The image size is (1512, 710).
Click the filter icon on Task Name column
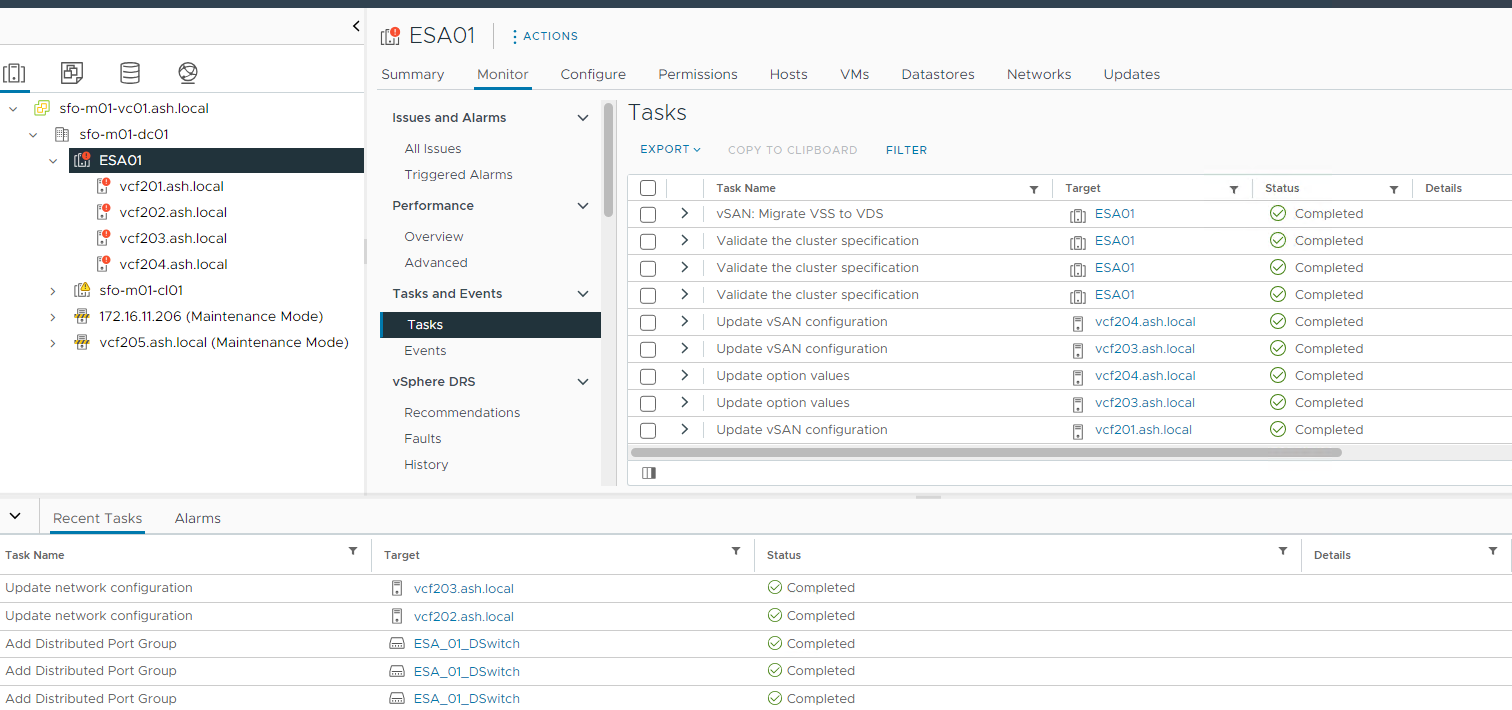tap(1034, 188)
